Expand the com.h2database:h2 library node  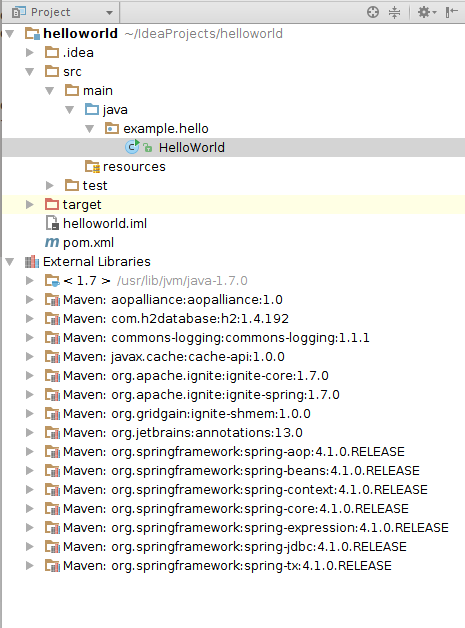click(x=30, y=319)
